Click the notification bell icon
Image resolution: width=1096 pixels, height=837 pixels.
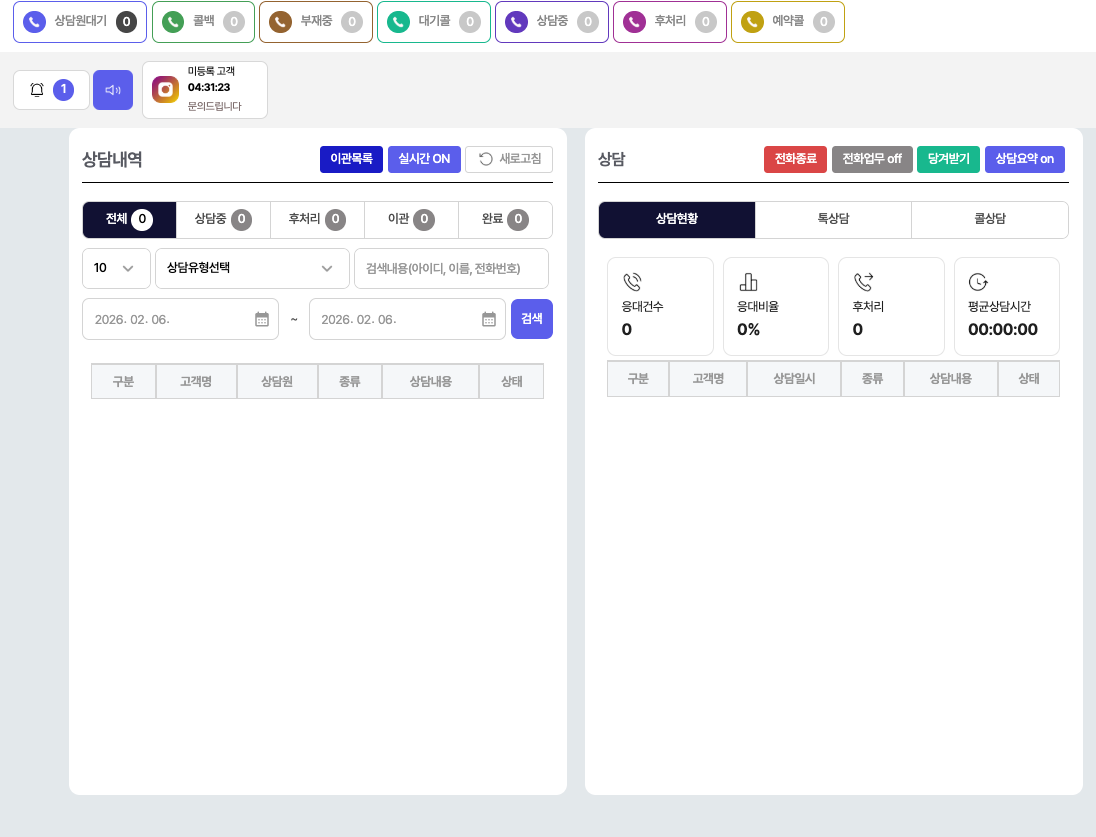37,90
